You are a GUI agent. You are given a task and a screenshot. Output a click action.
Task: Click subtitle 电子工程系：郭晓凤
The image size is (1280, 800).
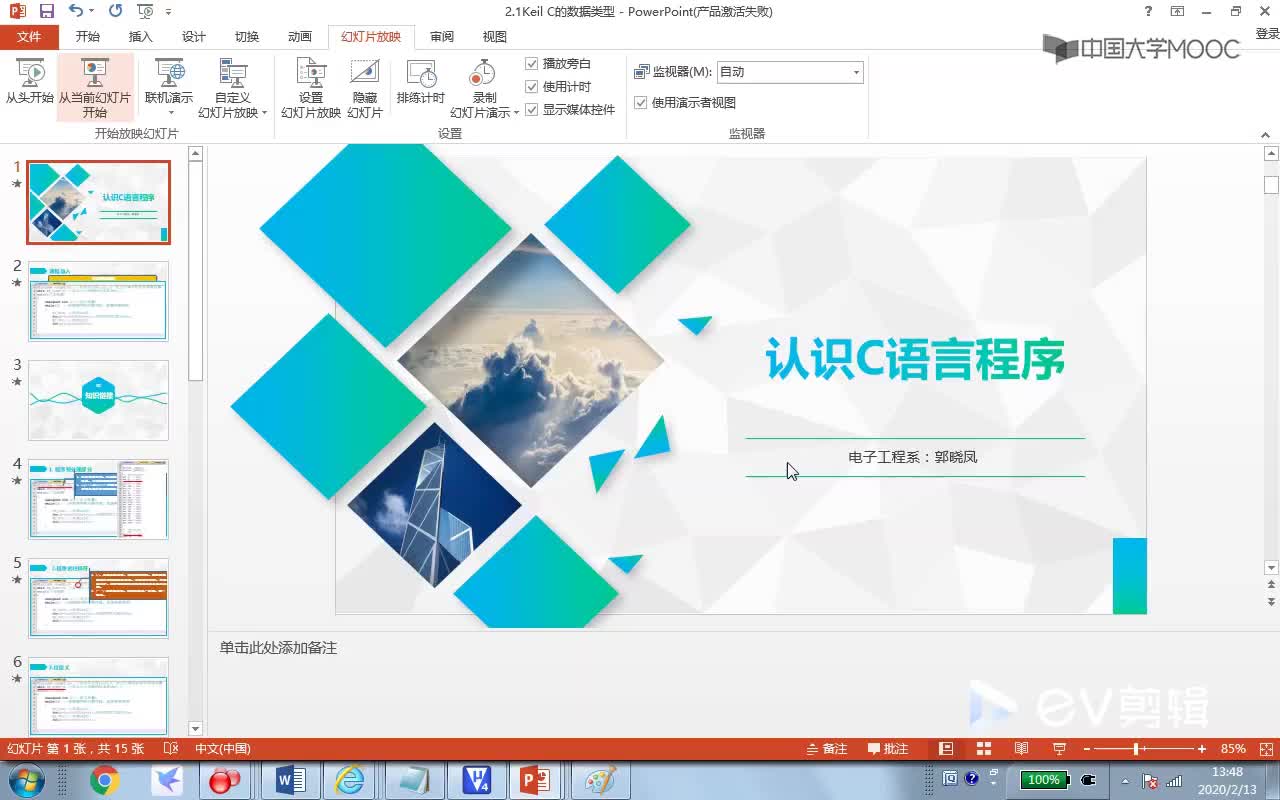pyautogui.click(x=913, y=457)
